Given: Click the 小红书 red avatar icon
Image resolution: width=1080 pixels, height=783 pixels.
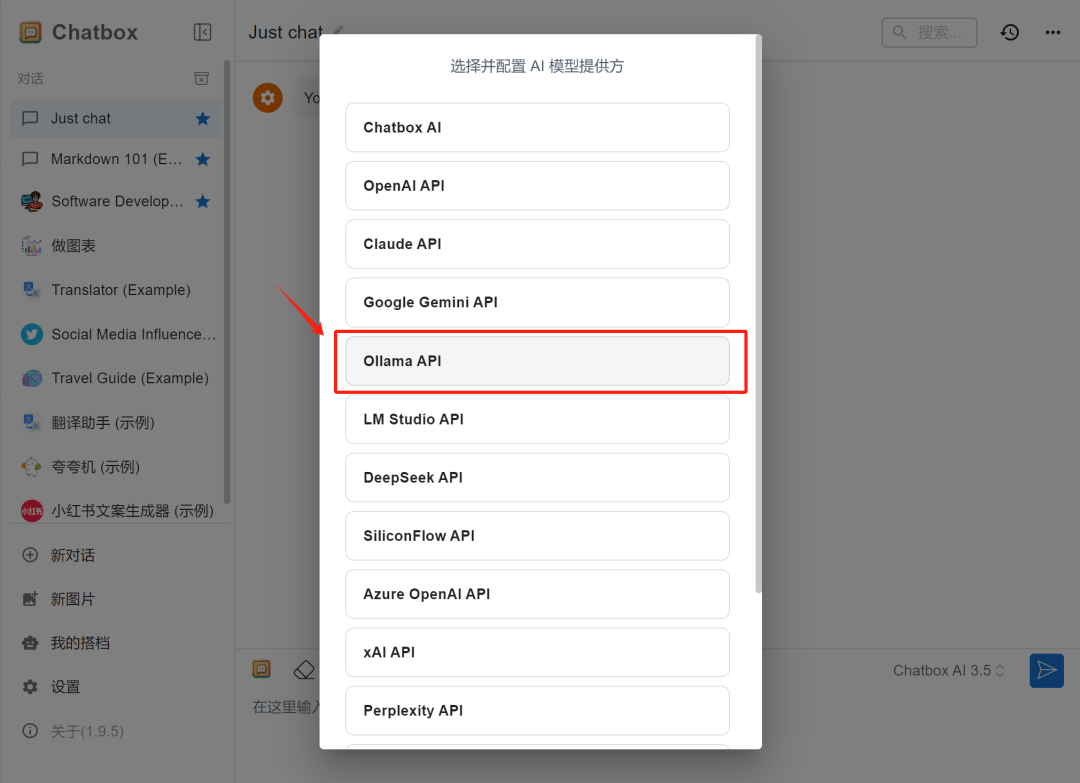Looking at the screenshot, I should tap(32, 511).
